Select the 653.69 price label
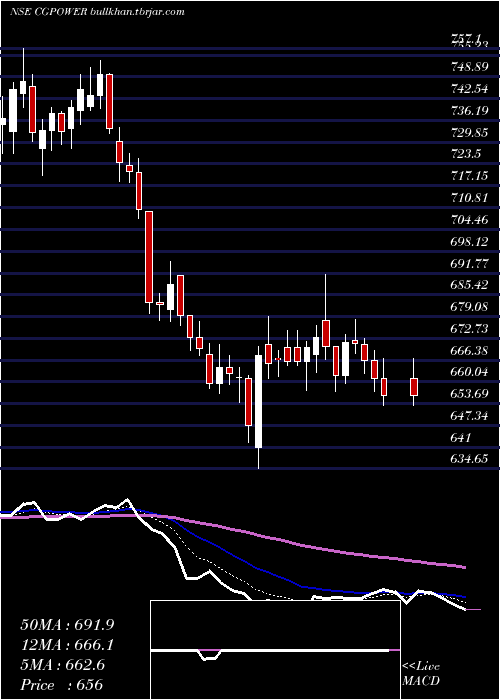This screenshot has width=500, height=700. 471,394
